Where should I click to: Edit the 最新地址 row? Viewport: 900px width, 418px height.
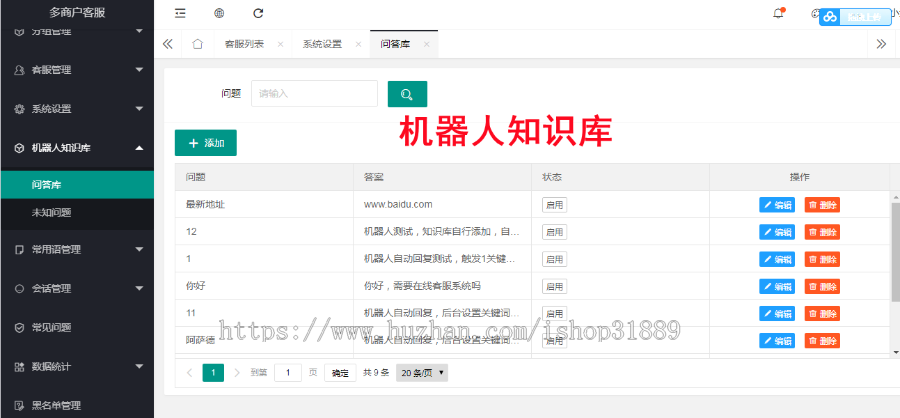tap(777, 205)
